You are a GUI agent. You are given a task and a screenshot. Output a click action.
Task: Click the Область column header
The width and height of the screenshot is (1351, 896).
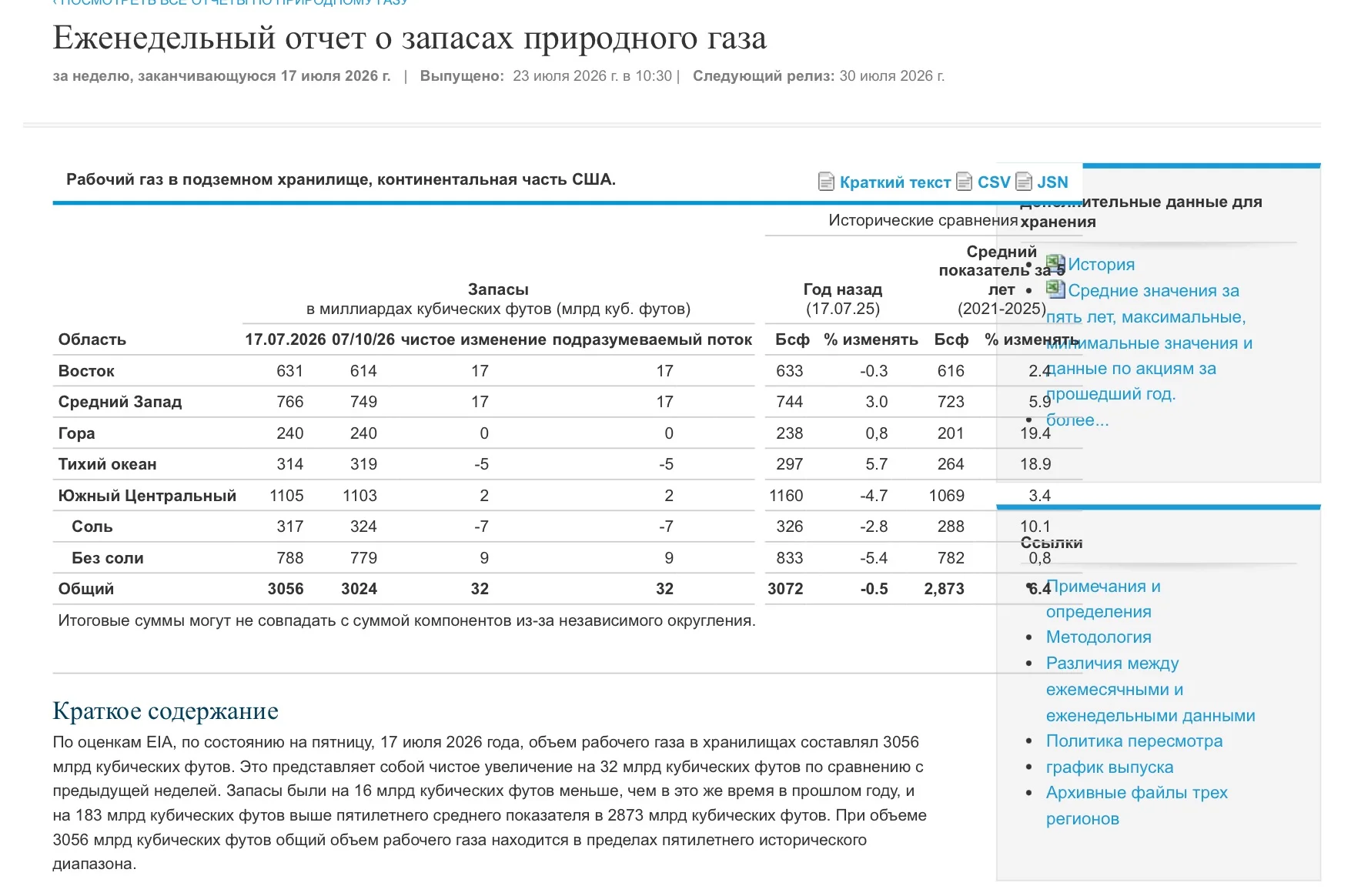(x=92, y=339)
